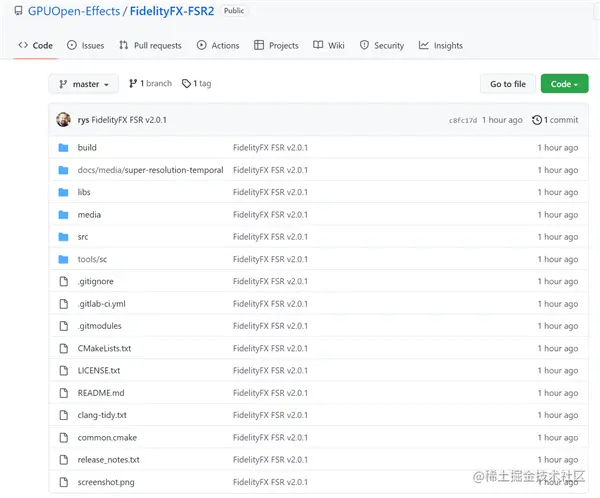600x498 pixels.
Task: Open the green Code dropdown button
Action: [564, 84]
